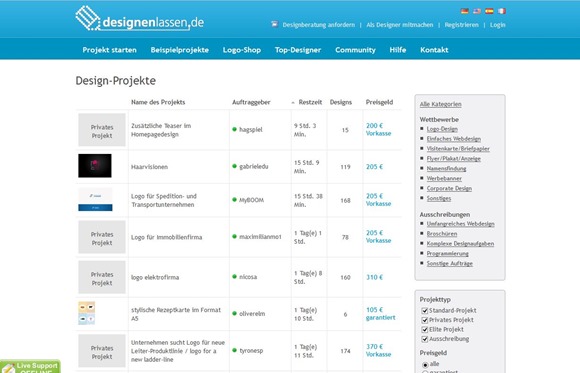The image size is (580, 373).
Task: Click Login link
Action: [498, 25]
